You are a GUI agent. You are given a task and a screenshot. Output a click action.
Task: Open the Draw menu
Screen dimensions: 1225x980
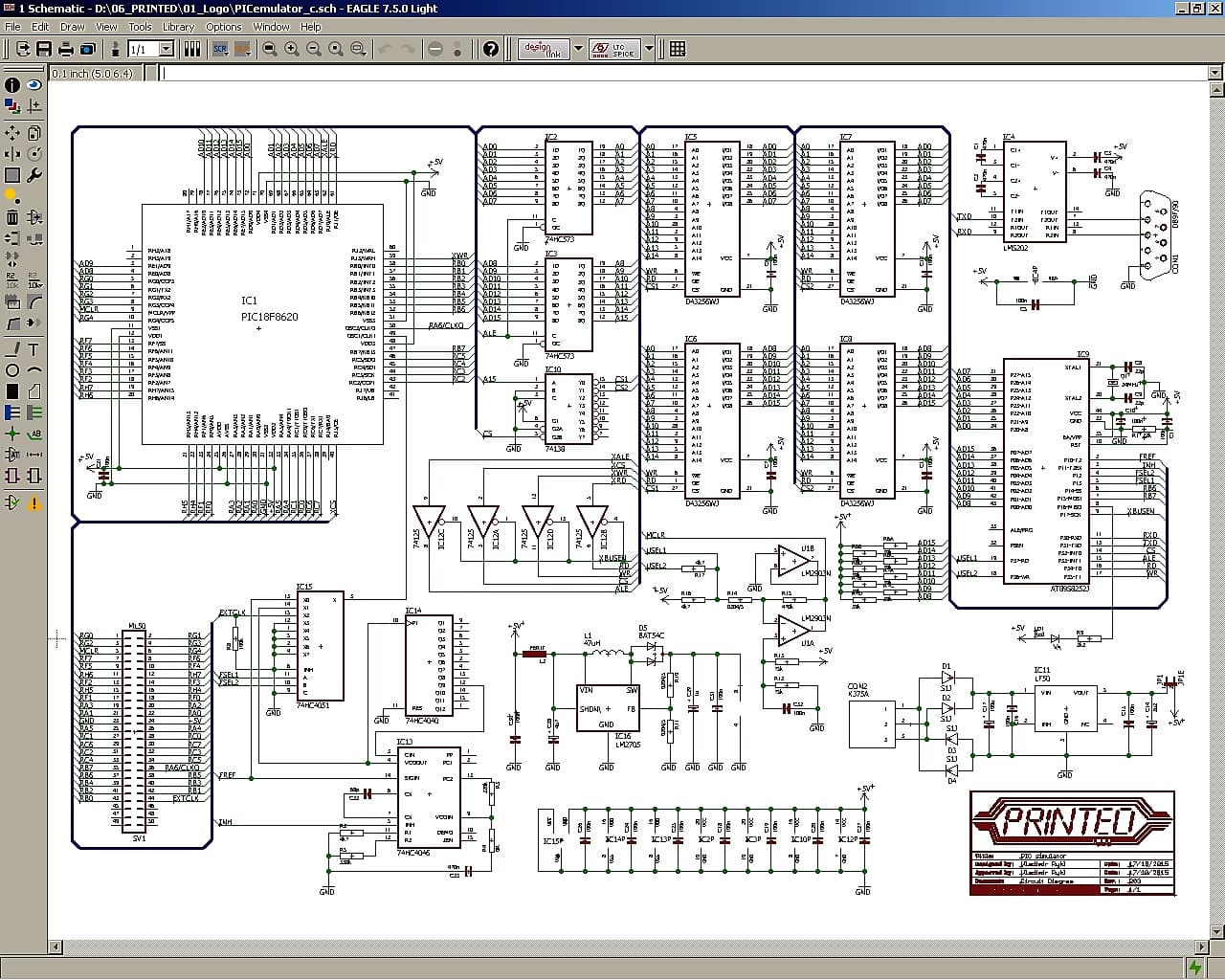[x=73, y=27]
